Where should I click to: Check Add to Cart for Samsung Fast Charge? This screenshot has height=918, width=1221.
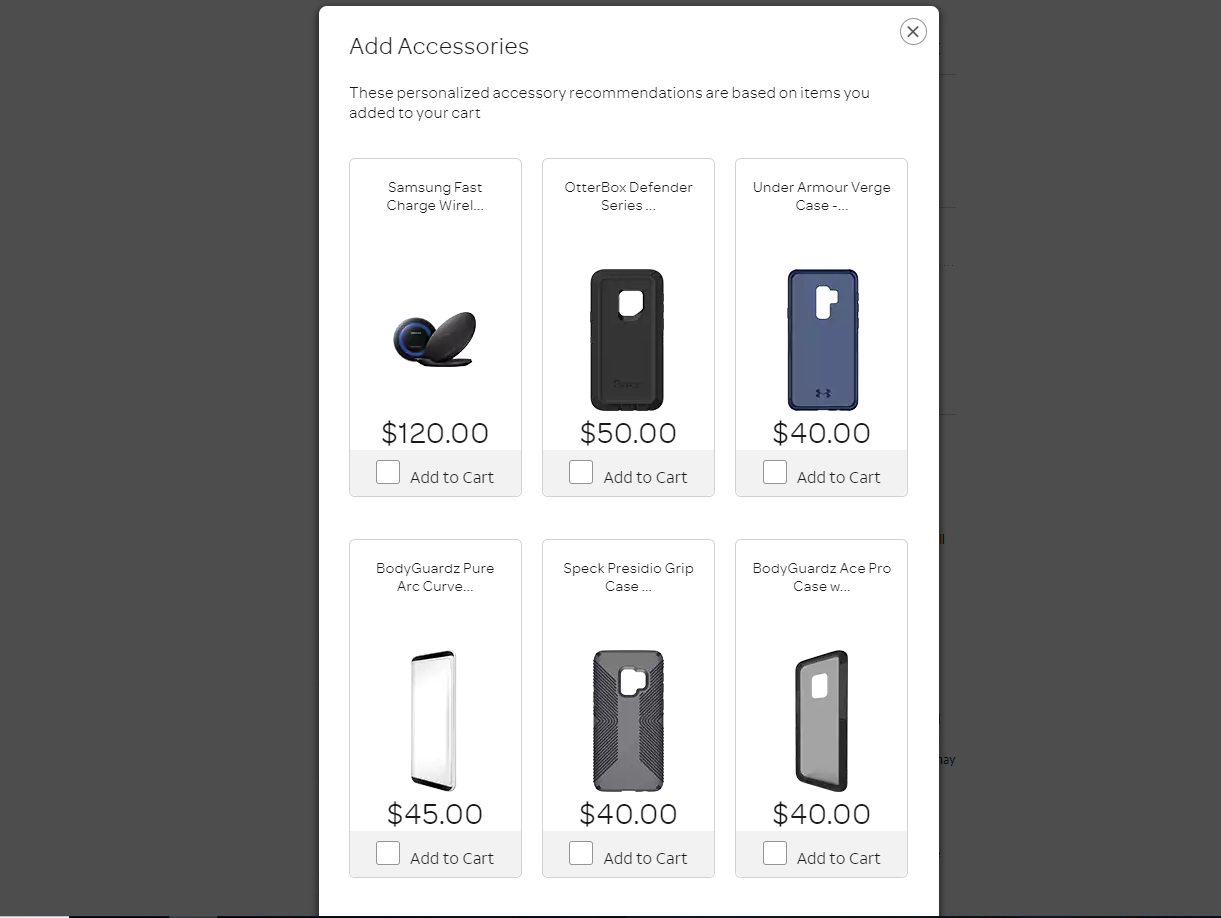point(388,472)
